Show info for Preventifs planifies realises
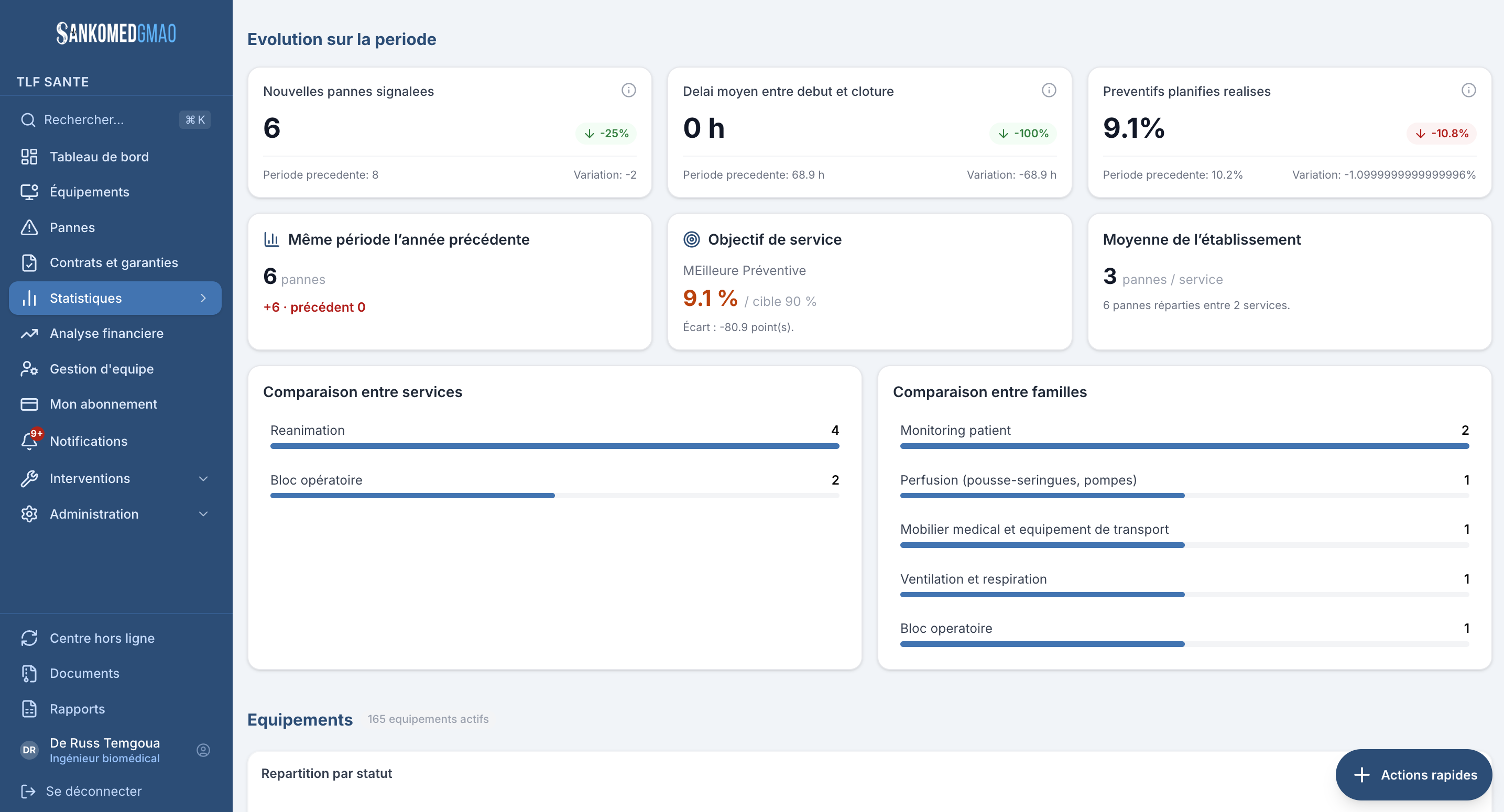 coord(1469,90)
